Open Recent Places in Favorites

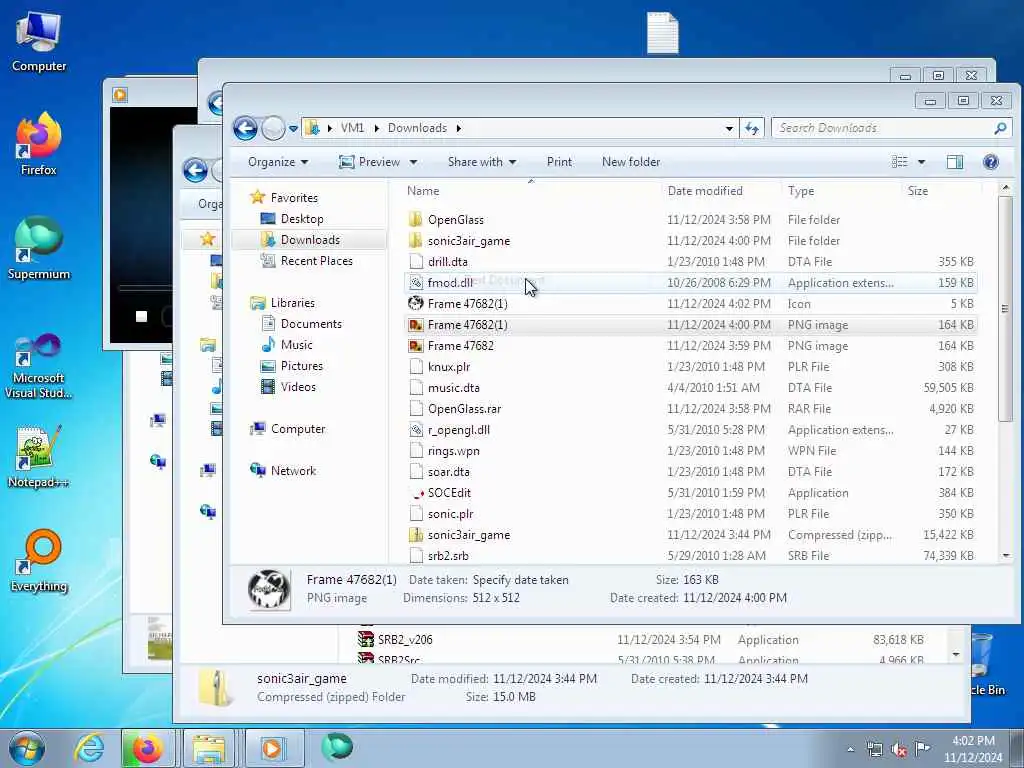316,261
